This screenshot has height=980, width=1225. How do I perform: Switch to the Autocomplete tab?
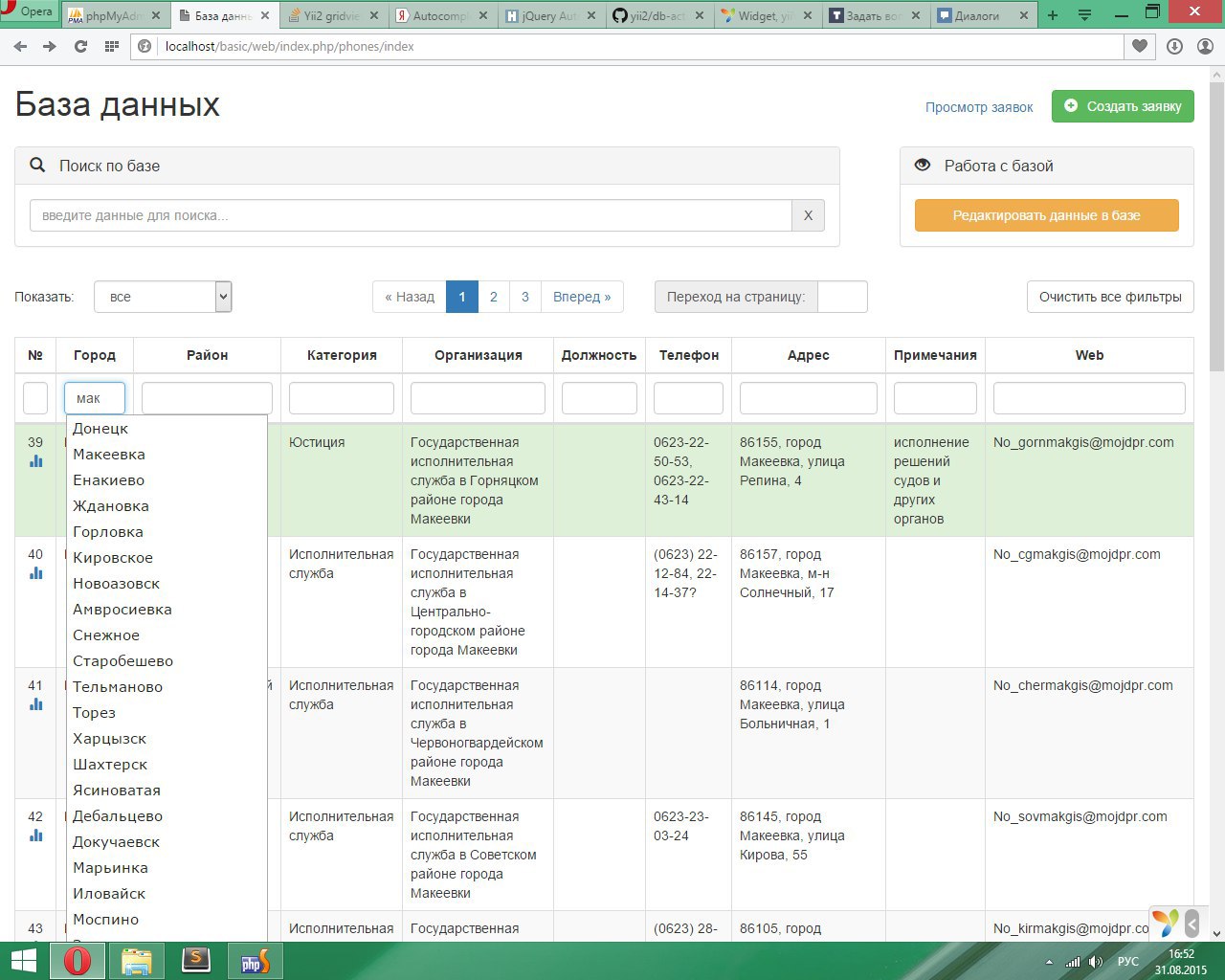[441, 16]
